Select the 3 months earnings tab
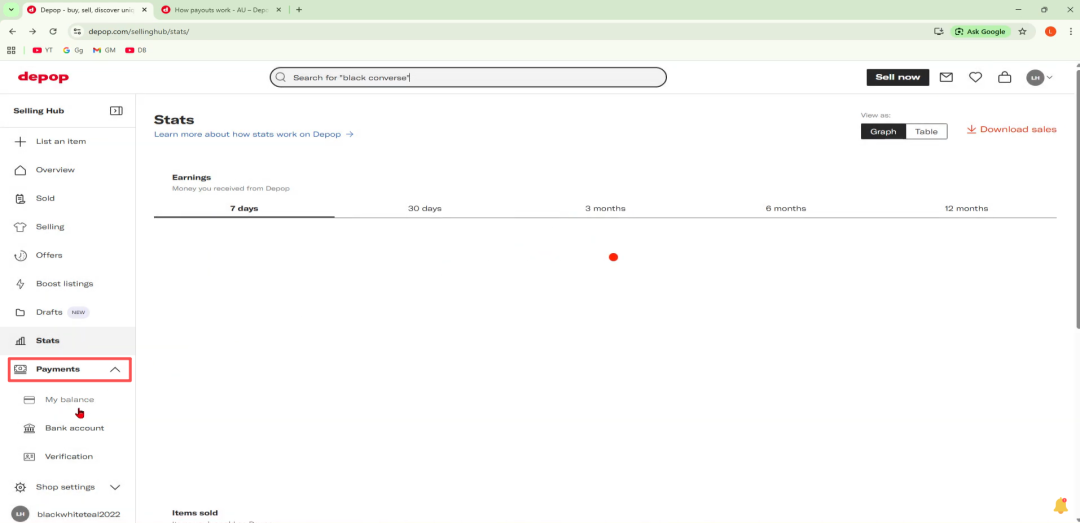This screenshot has width=1080, height=523. 605,208
